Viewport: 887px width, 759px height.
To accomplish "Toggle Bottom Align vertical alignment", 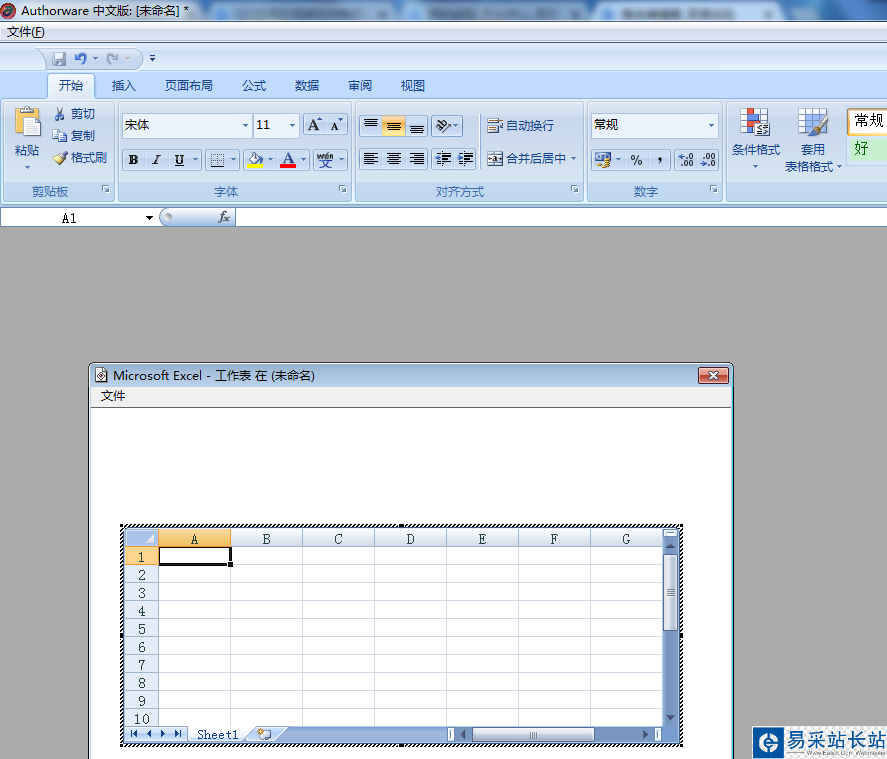I will point(417,126).
